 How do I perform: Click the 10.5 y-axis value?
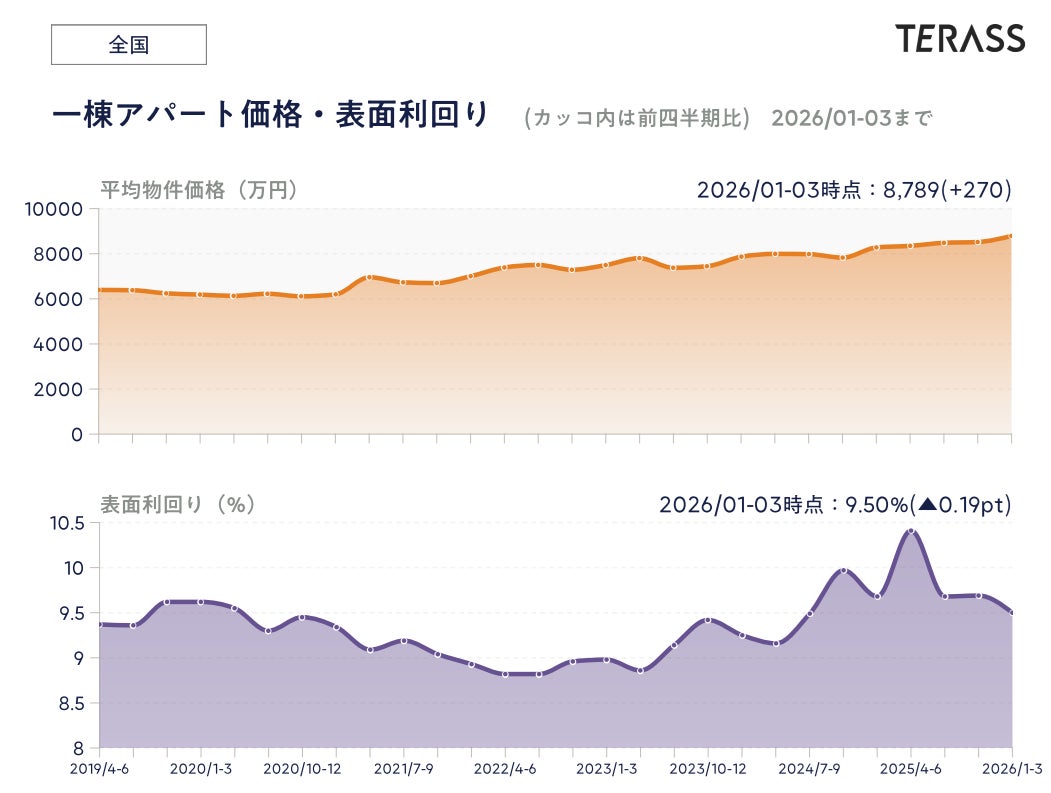68,523
